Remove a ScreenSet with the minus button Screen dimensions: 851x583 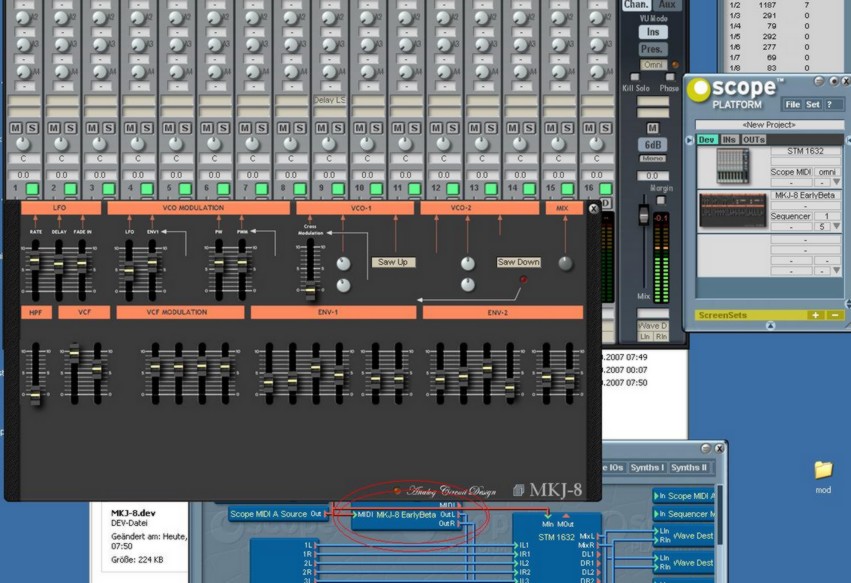click(x=835, y=315)
